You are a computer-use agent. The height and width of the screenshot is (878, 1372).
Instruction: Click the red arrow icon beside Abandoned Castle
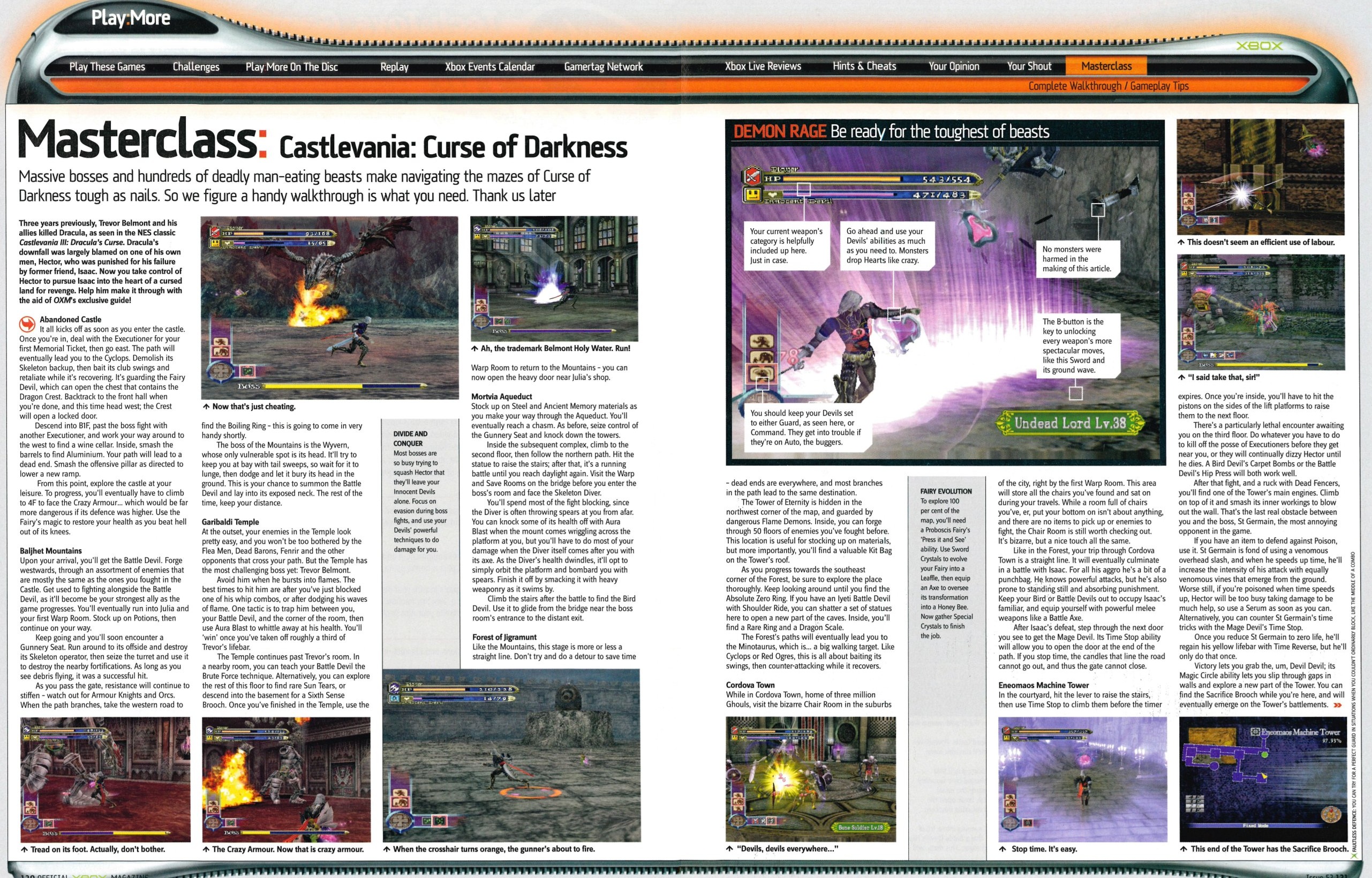[27, 324]
